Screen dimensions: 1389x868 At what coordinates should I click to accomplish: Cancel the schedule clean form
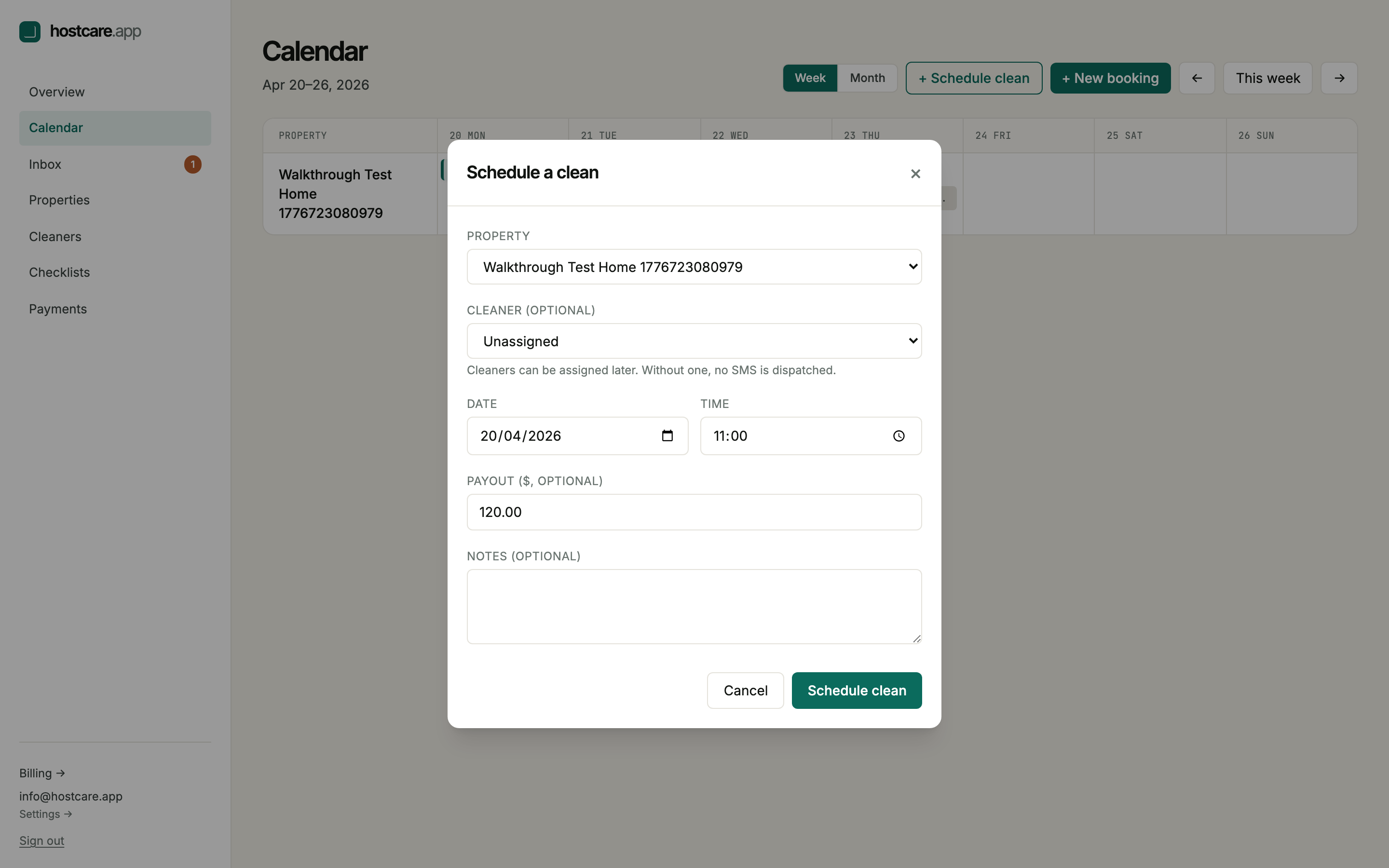745,691
